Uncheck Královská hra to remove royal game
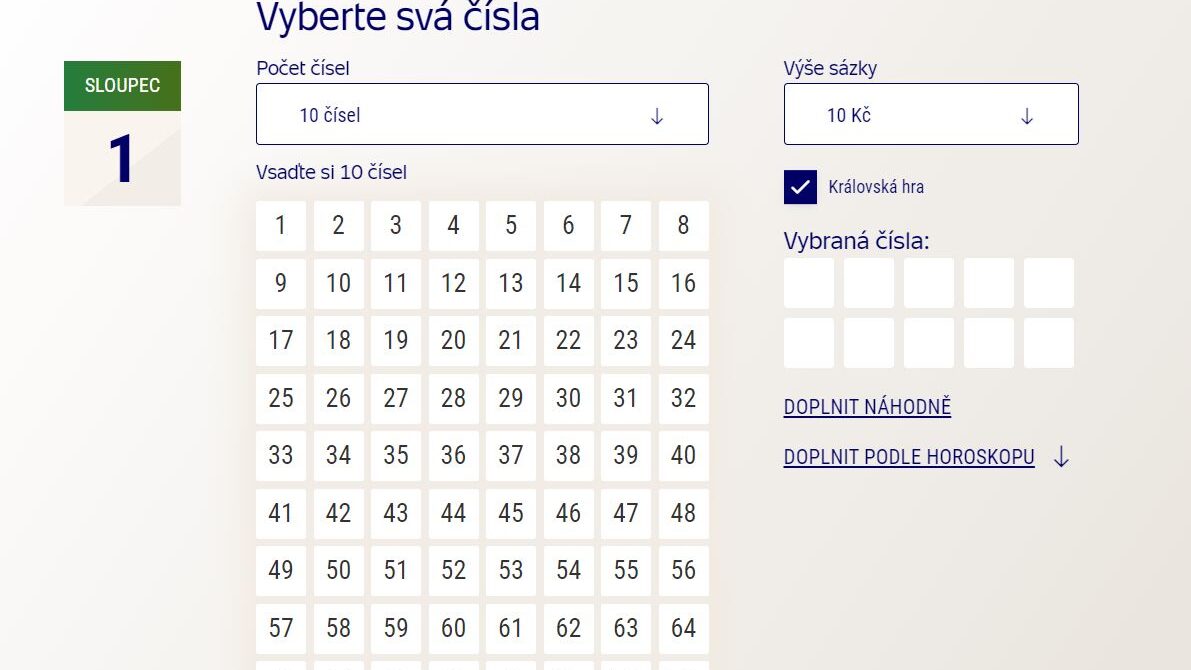The image size is (1191, 670). click(800, 187)
